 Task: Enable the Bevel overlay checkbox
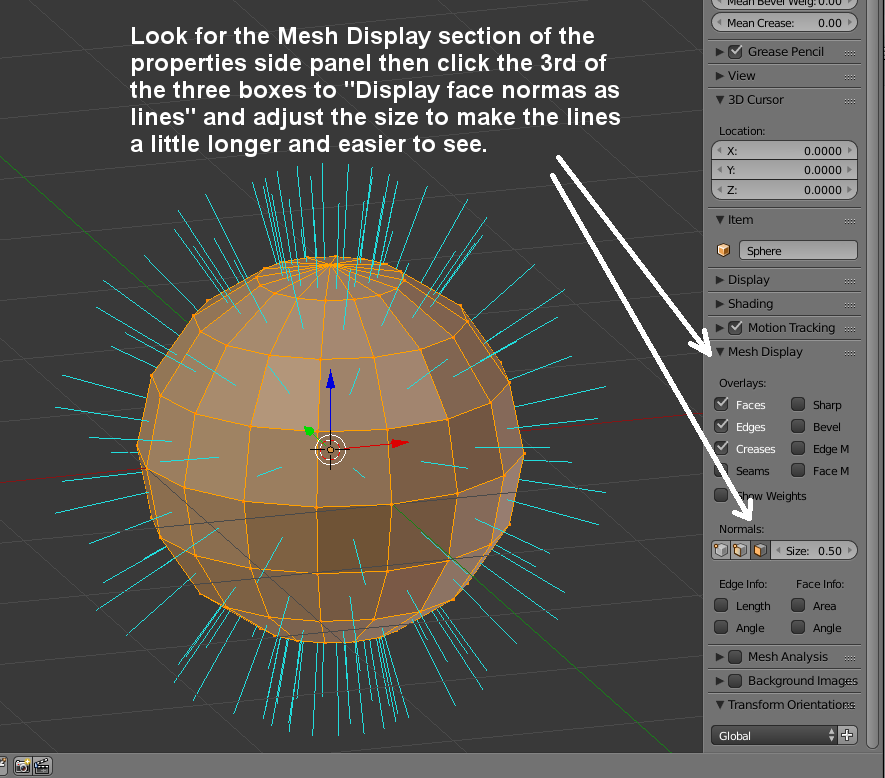798,426
